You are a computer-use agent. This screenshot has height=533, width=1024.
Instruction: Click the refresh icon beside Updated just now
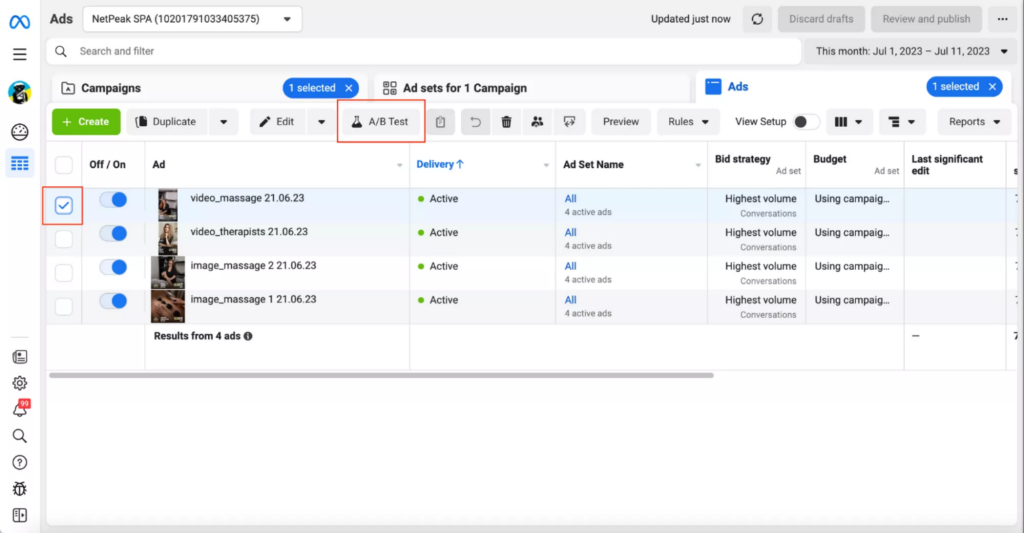[758, 19]
